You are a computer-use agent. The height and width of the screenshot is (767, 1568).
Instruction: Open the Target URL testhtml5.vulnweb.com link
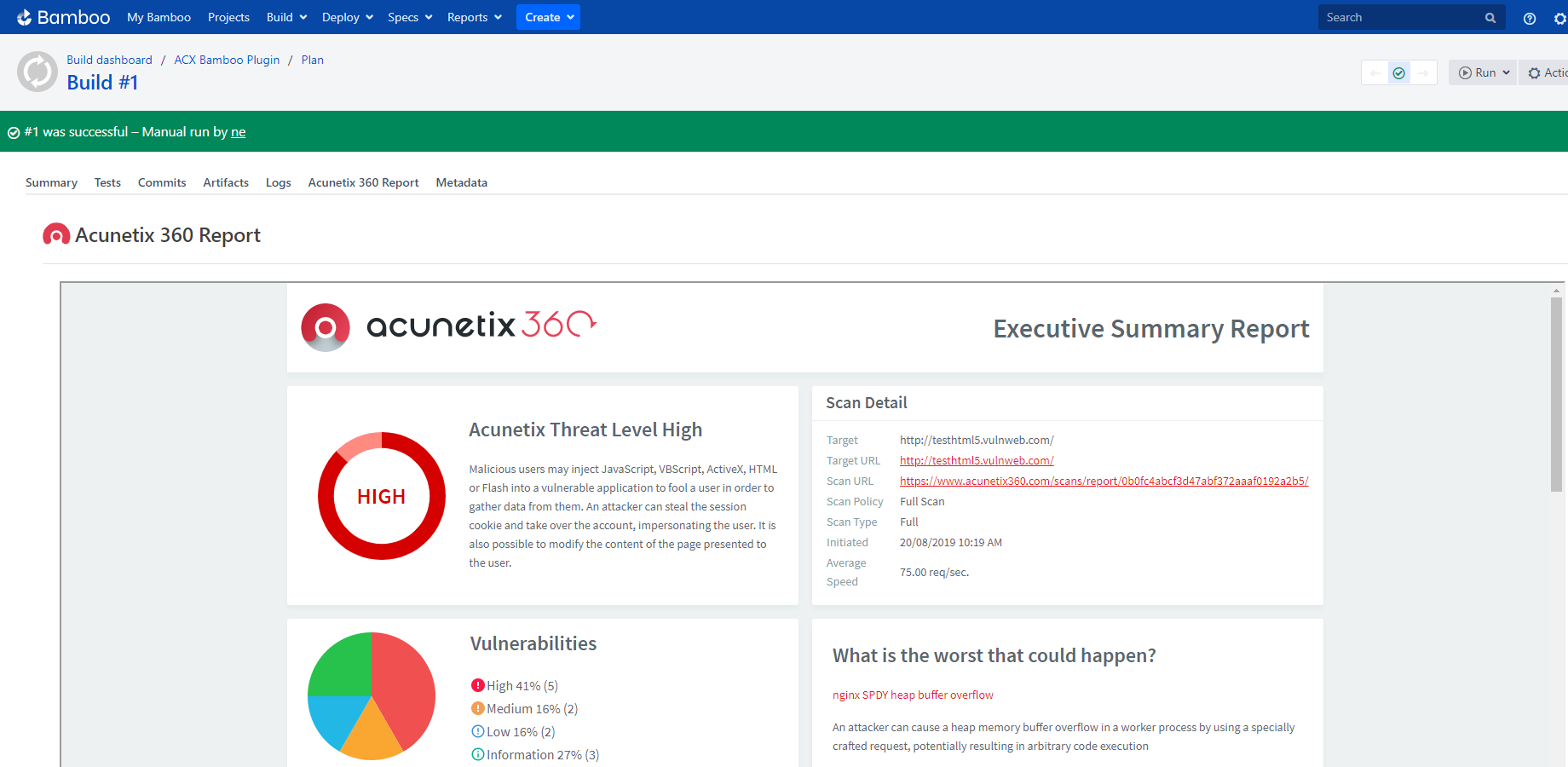pyautogui.click(x=977, y=460)
